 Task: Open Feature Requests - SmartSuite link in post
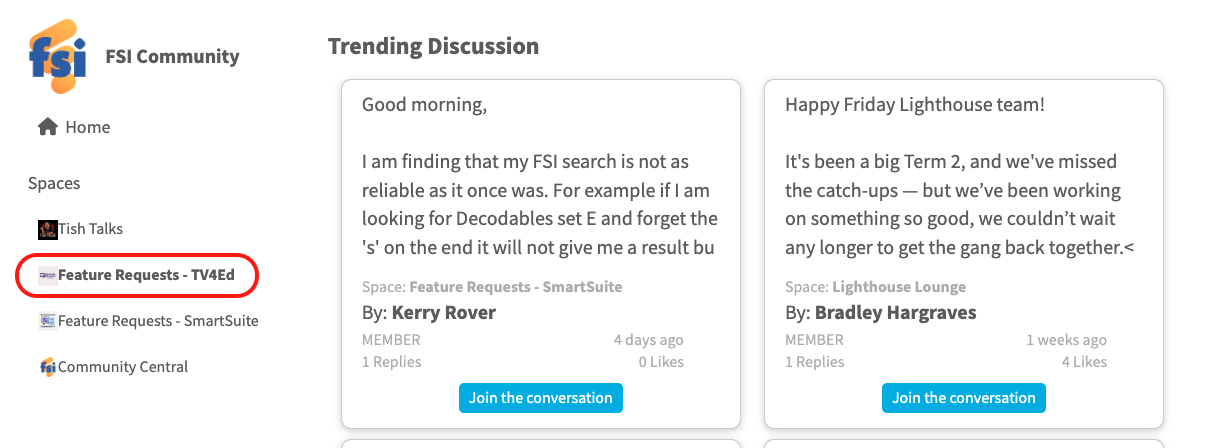pos(515,287)
